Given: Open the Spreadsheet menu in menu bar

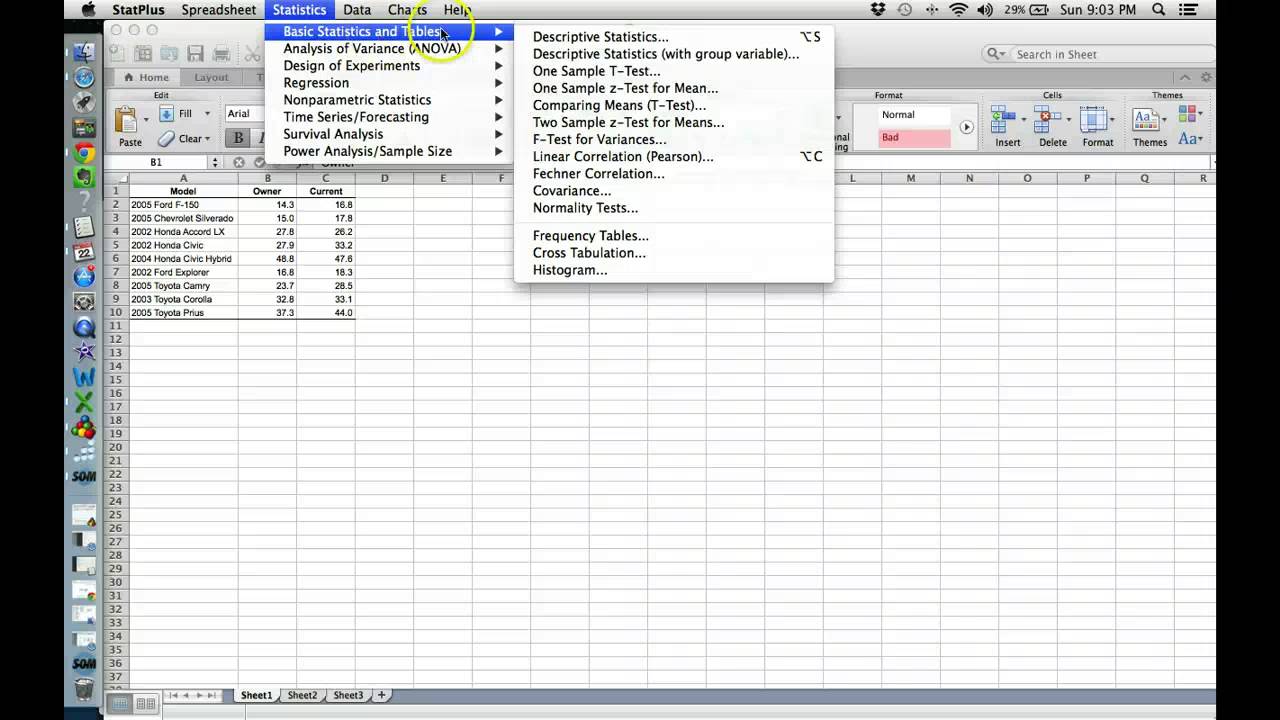Looking at the screenshot, I should pyautogui.click(x=218, y=10).
